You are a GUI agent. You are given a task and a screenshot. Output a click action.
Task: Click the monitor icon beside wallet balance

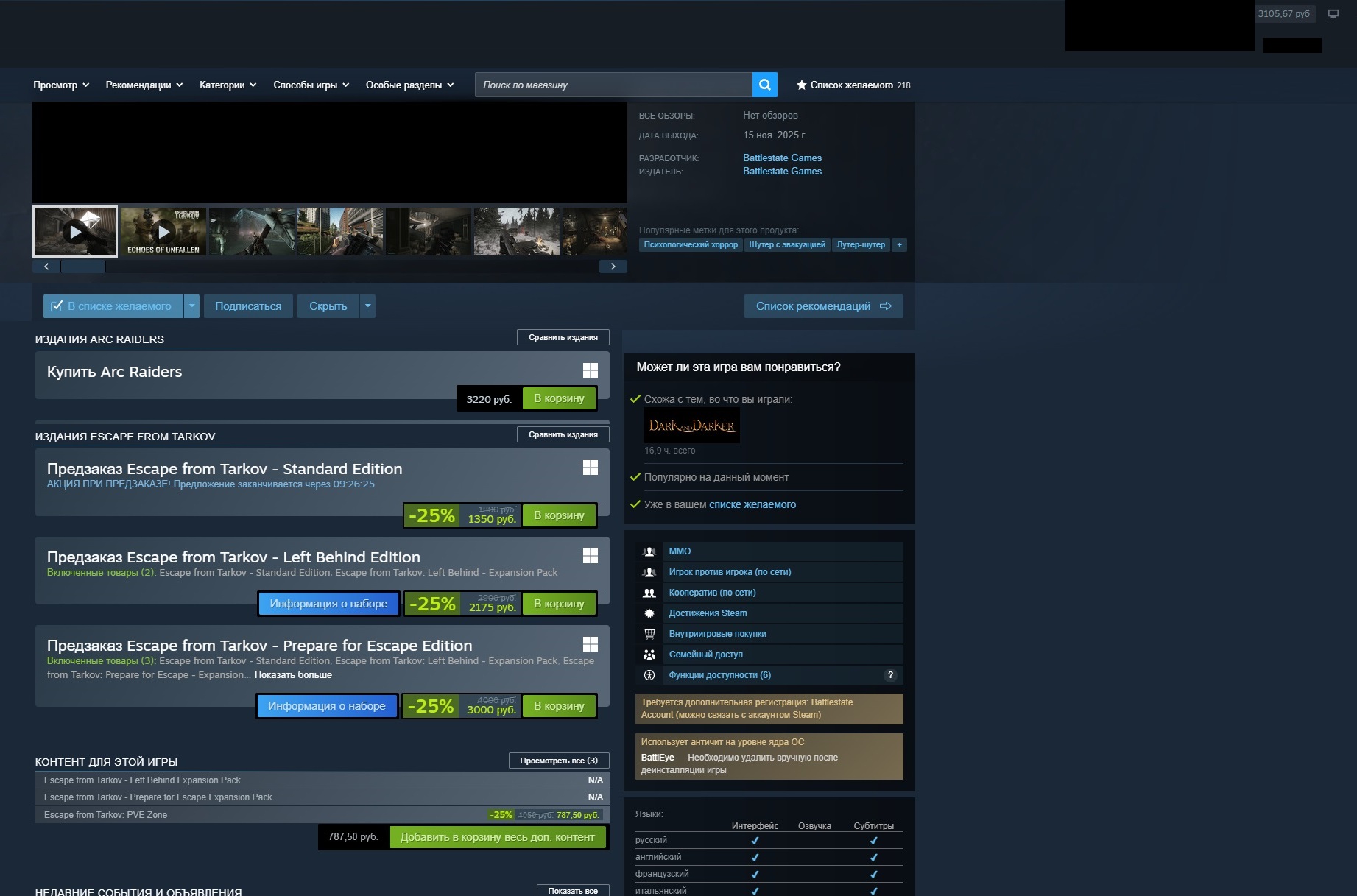tap(1333, 14)
